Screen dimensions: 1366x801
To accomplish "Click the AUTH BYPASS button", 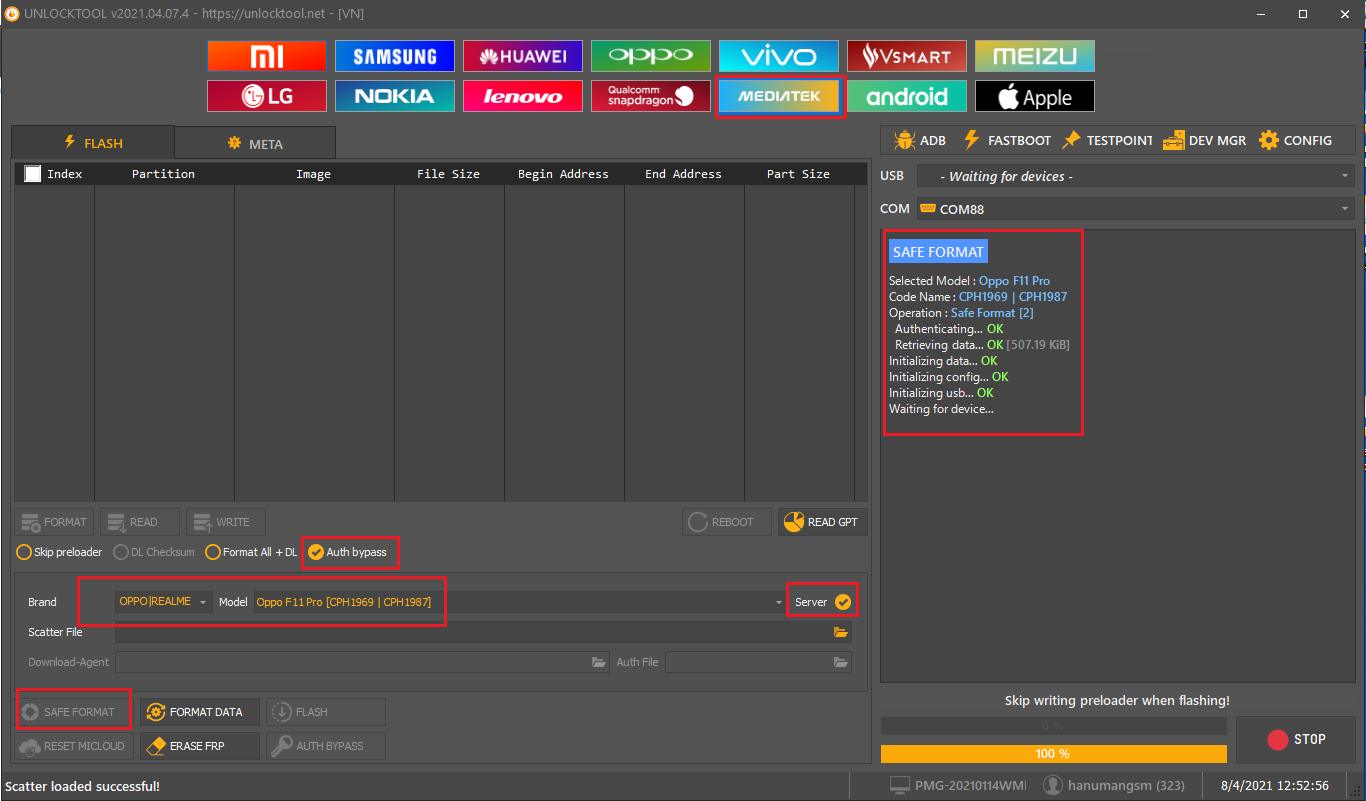I will 326,746.
